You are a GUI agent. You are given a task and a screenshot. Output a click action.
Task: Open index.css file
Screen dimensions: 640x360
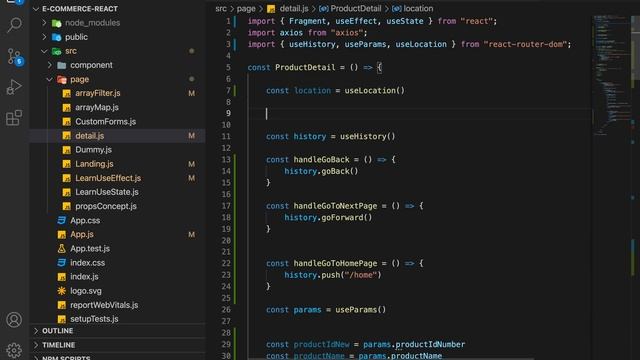87,263
